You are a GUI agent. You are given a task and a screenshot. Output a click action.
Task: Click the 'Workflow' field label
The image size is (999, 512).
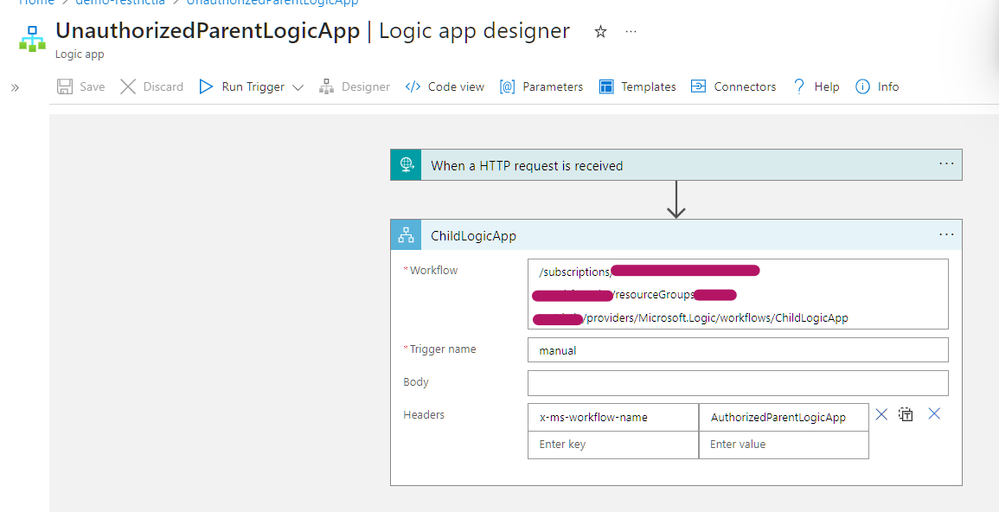[x=434, y=270]
